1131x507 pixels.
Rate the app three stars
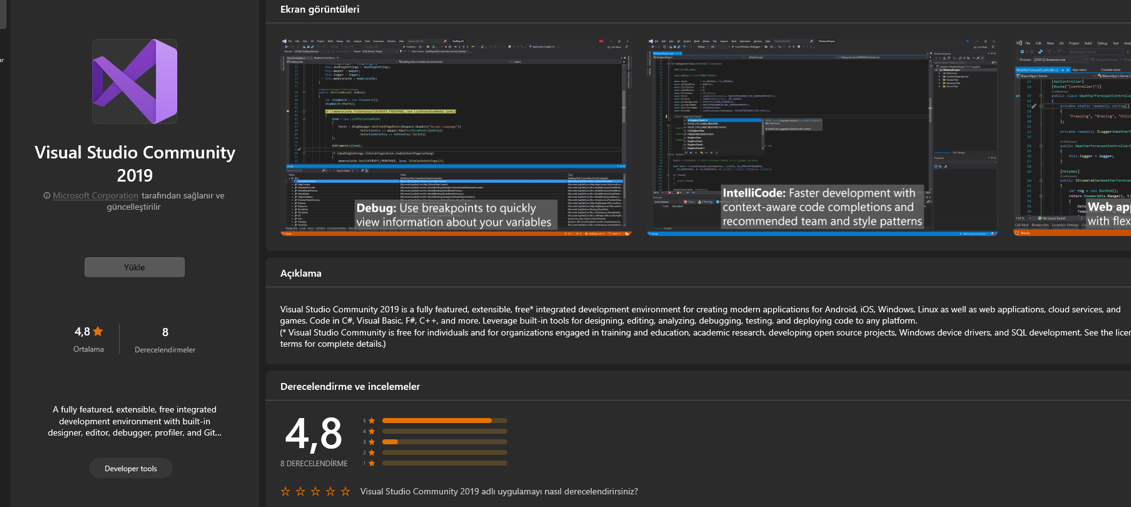(x=317, y=492)
